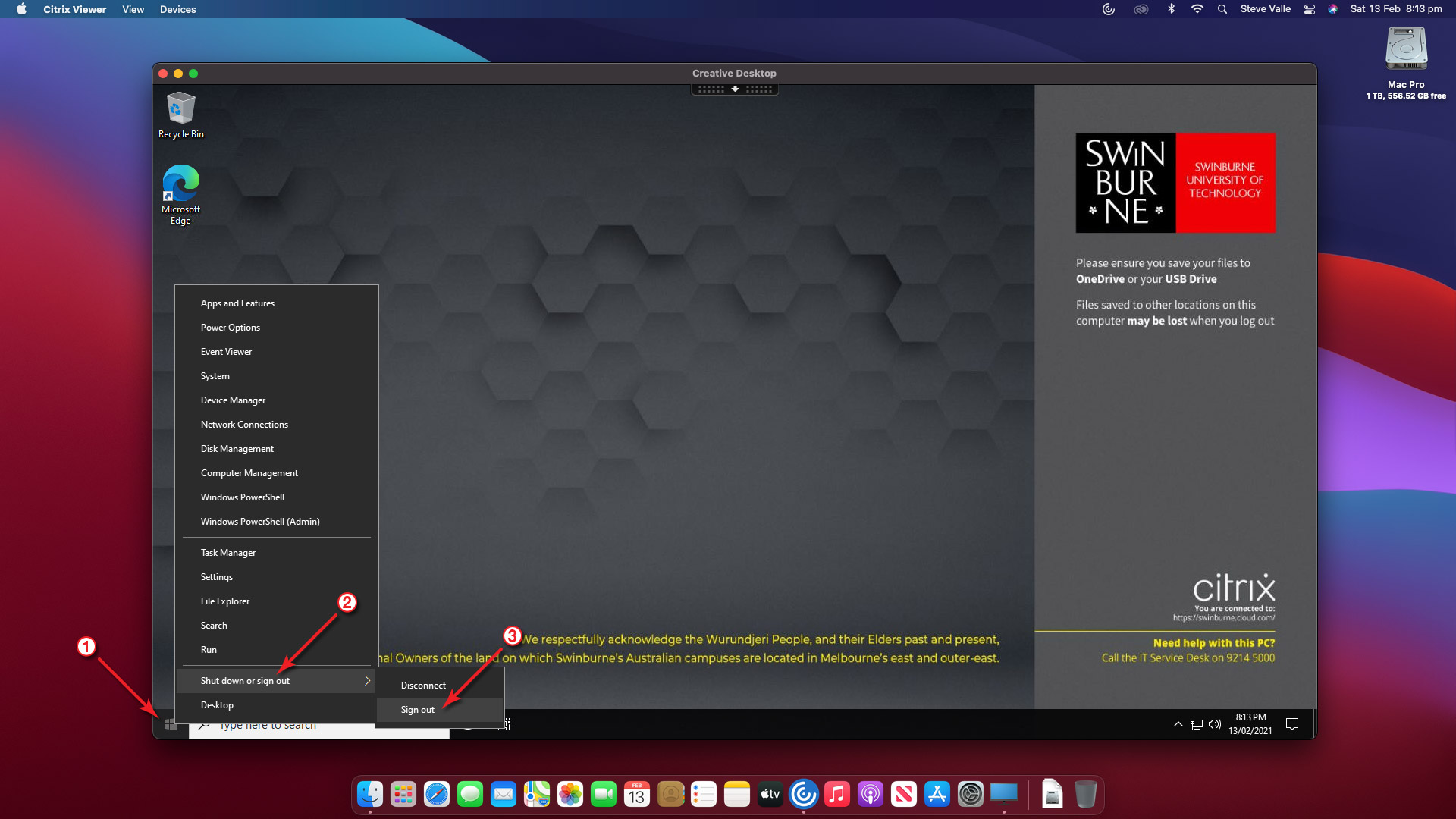This screenshot has height=819, width=1456.
Task: Open Launchpad from the Dock
Action: coord(403,794)
